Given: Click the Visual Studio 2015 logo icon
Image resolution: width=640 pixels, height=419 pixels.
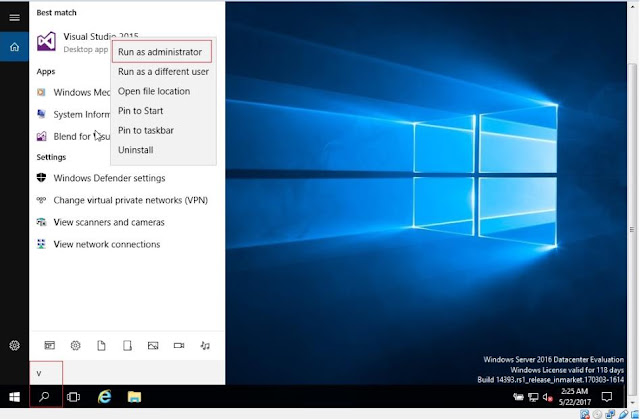Looking at the screenshot, I should click(x=46, y=42).
